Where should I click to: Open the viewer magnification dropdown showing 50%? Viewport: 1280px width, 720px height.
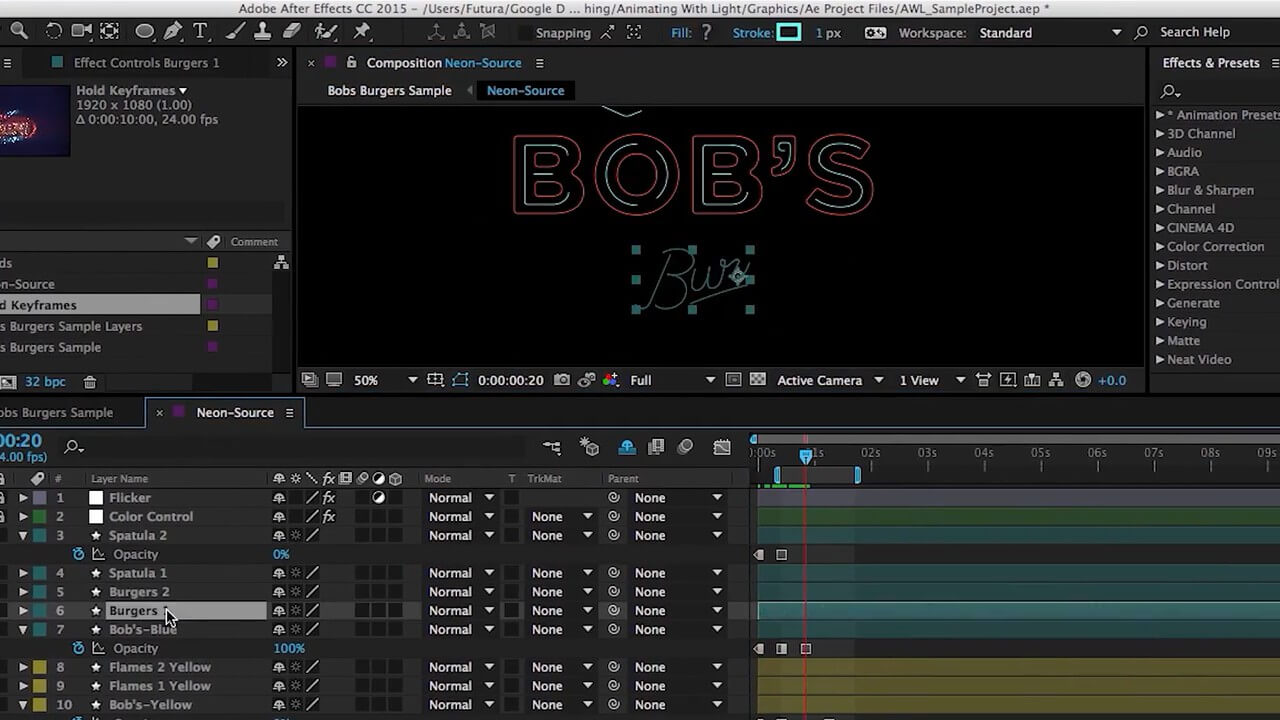click(384, 380)
